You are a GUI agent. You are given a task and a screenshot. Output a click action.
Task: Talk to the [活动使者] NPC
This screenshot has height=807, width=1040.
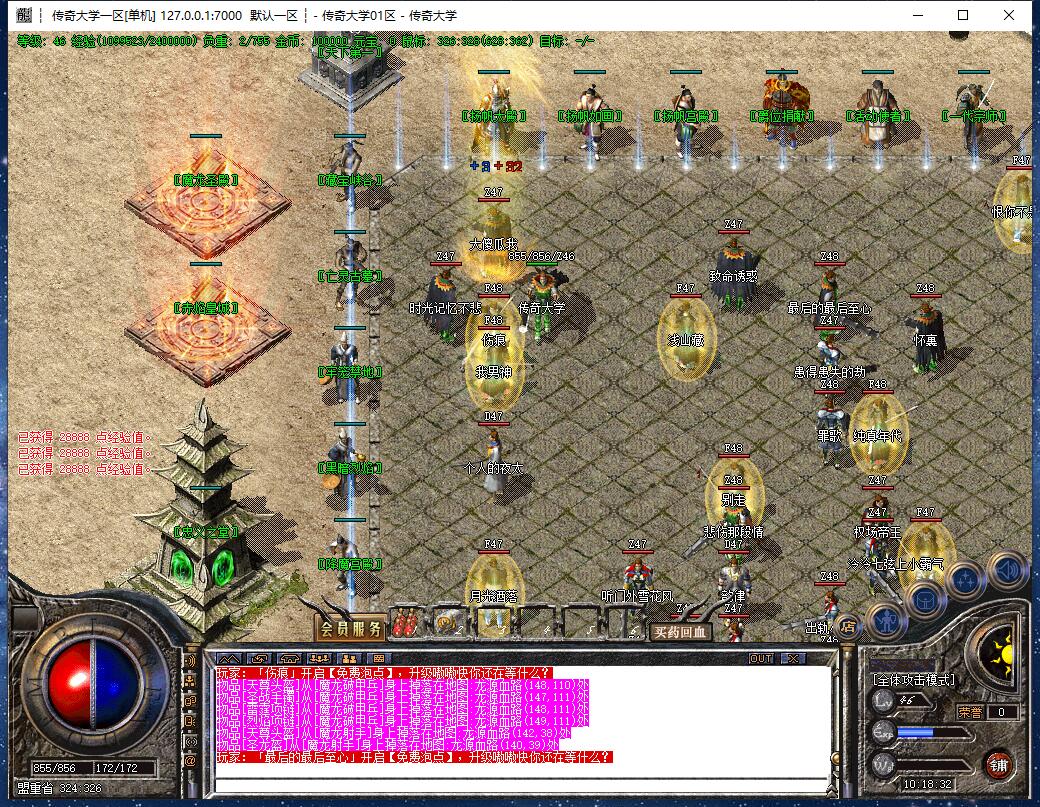878,114
